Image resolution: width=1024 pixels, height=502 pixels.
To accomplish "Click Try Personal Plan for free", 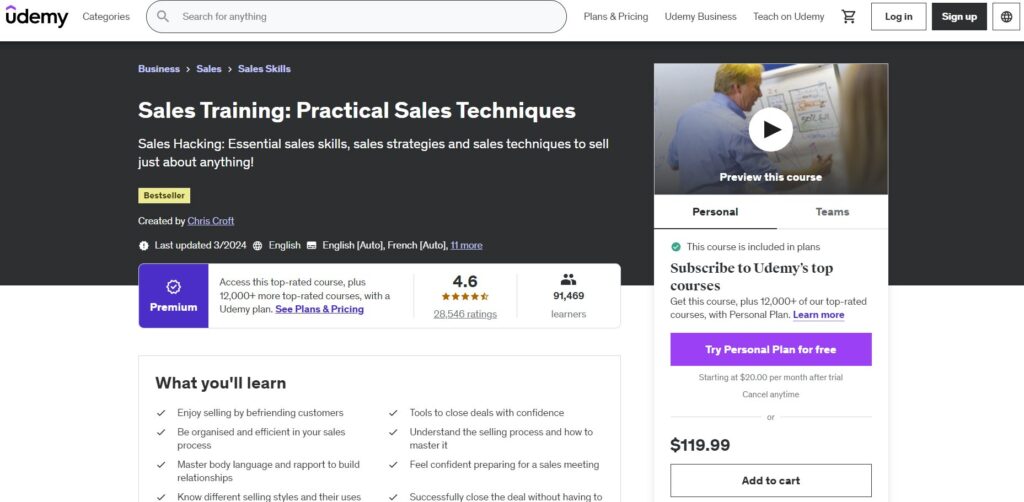I will [x=771, y=349].
